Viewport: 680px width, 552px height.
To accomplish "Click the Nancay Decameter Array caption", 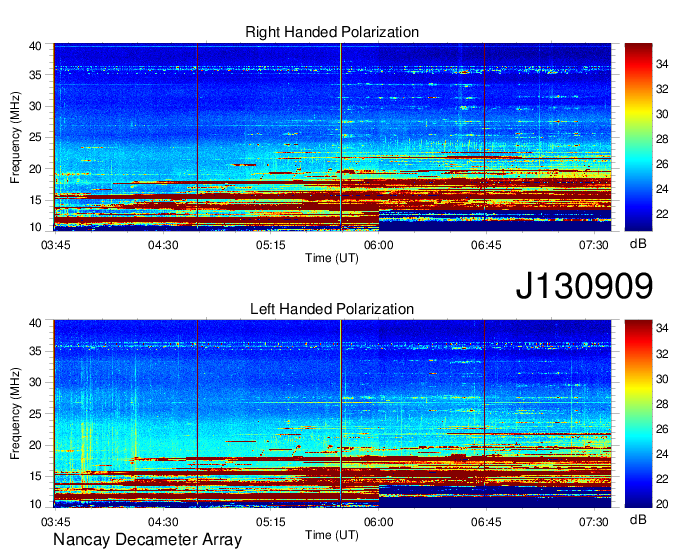I will click(147, 539).
